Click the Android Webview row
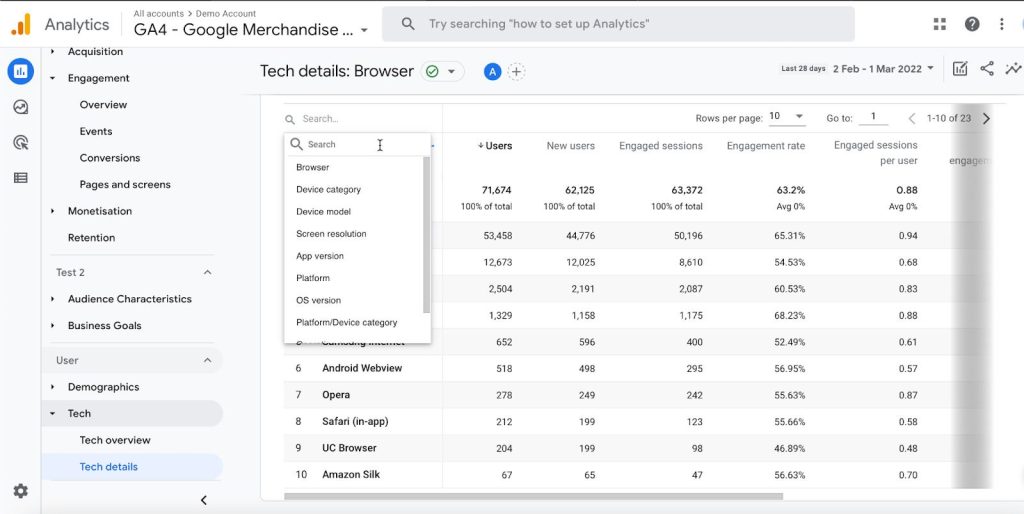The width and height of the screenshot is (1024, 514). [637, 369]
